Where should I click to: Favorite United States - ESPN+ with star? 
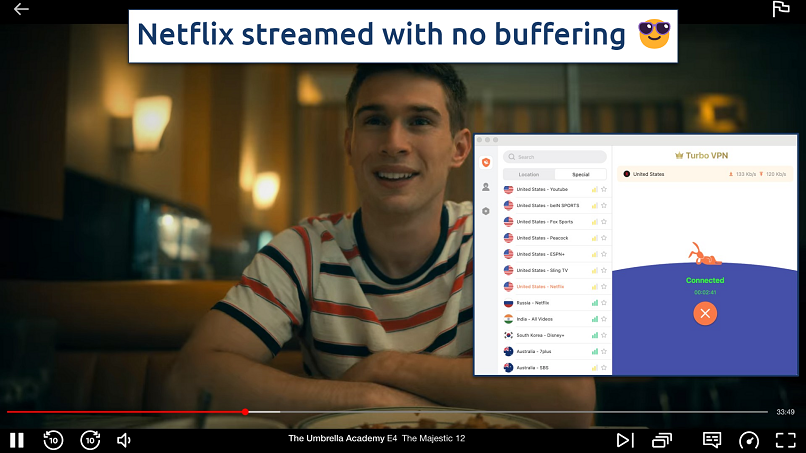[x=604, y=254]
